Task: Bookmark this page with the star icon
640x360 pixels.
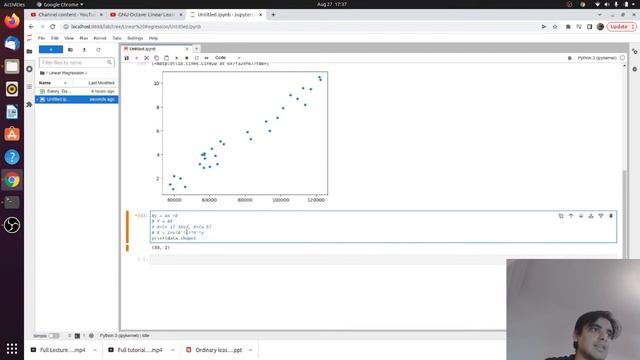Action: click(555, 27)
